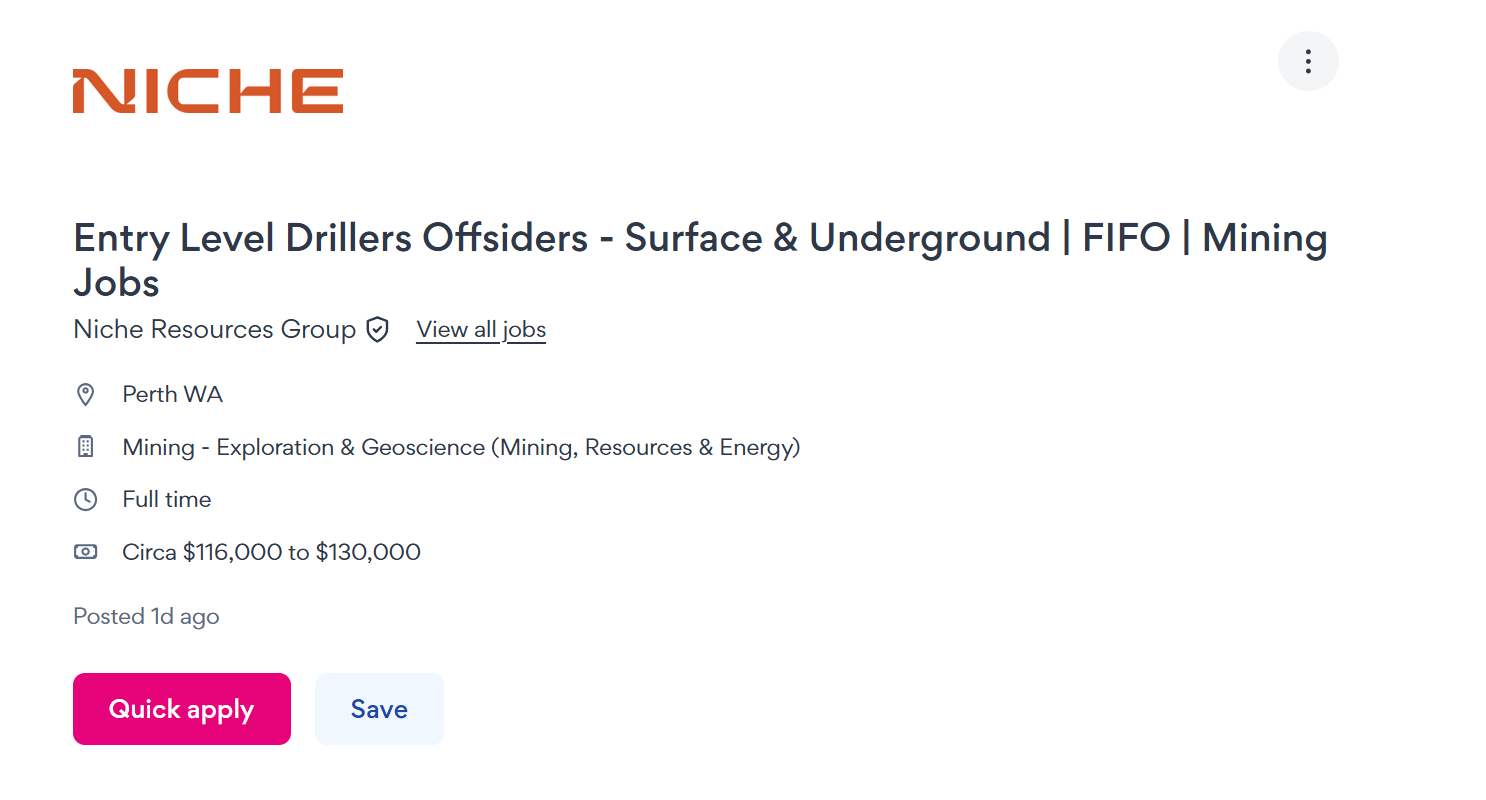Click the location pin icon
The width and height of the screenshot is (1486, 800).
tap(86, 395)
